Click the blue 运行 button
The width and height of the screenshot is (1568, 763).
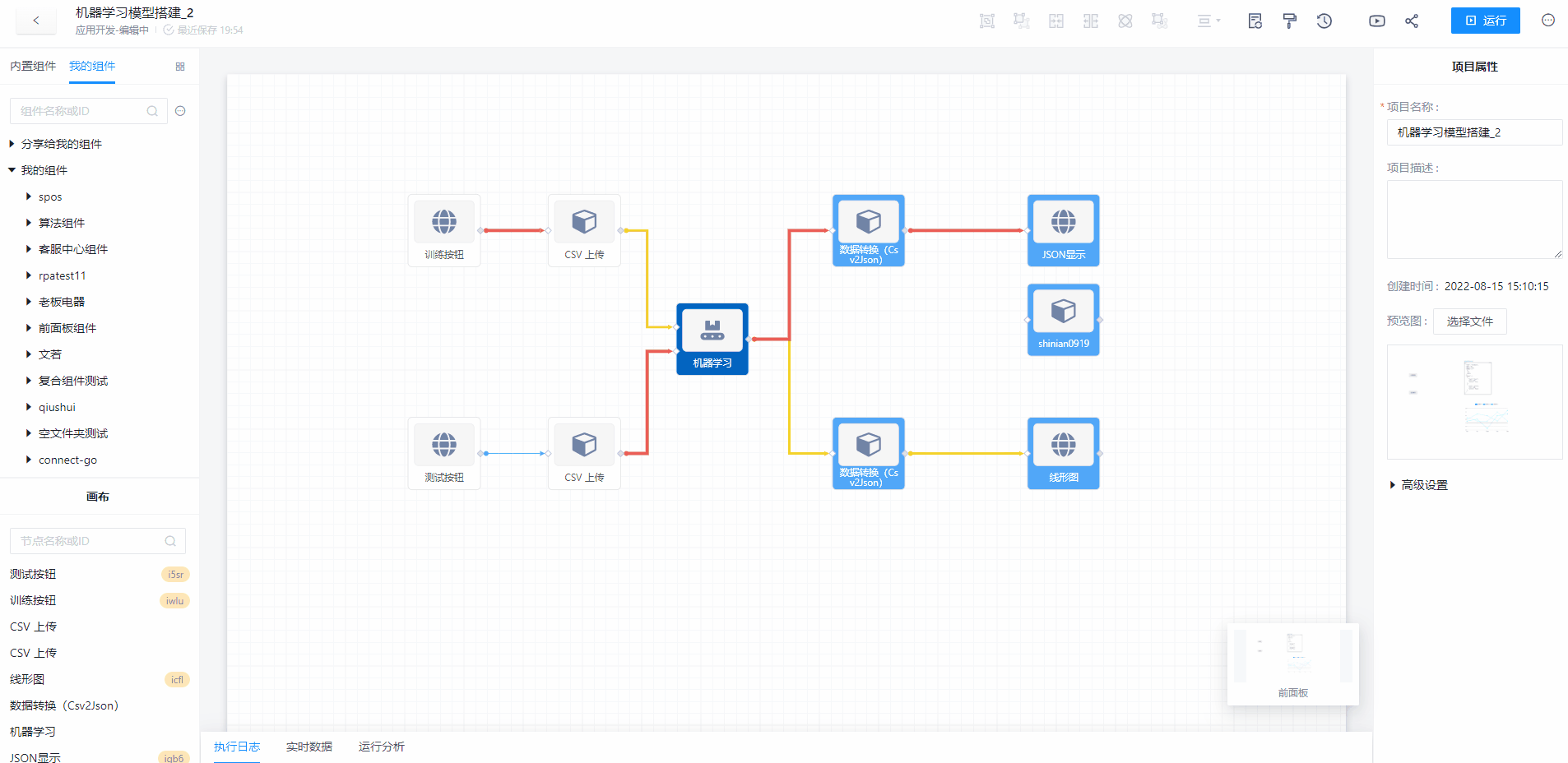[x=1485, y=21]
